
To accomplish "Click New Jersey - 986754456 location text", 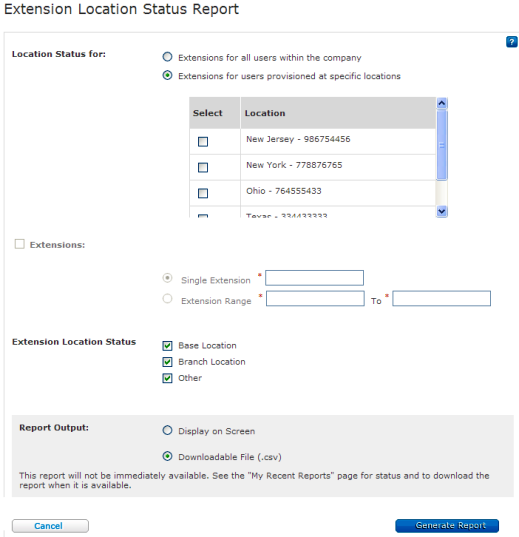I will pos(298,139).
